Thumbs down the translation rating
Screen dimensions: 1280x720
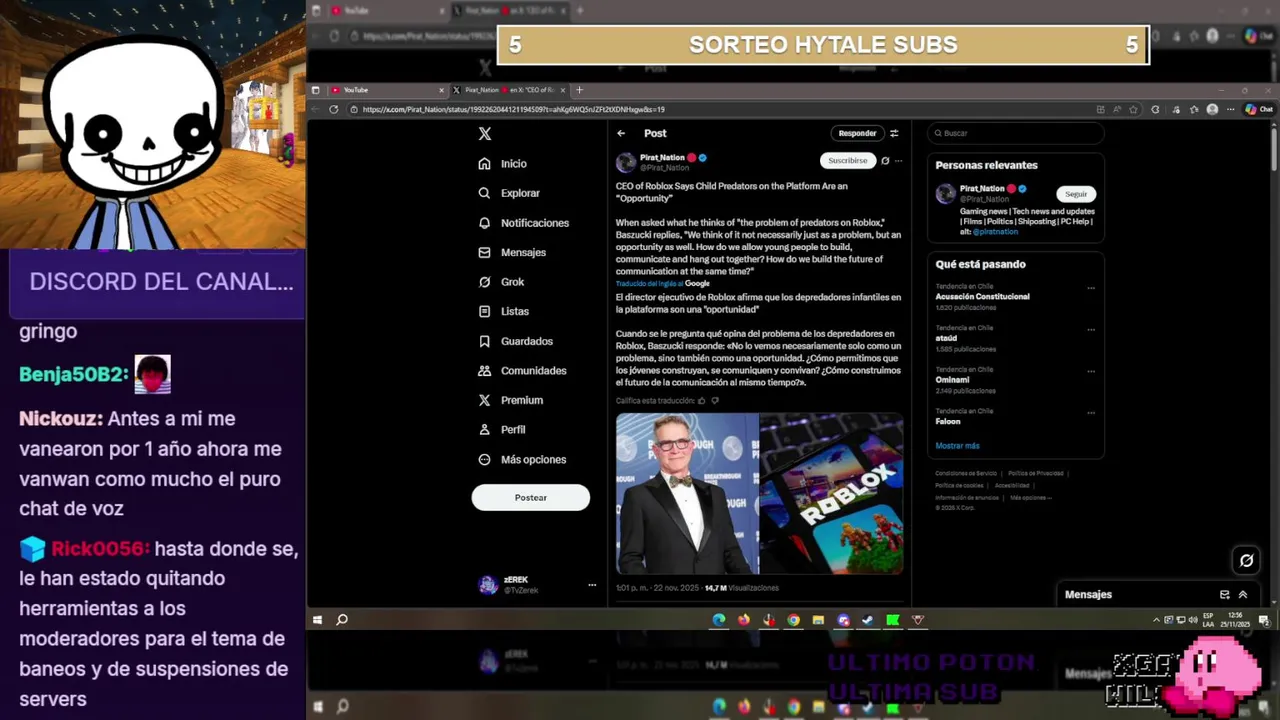click(x=715, y=401)
